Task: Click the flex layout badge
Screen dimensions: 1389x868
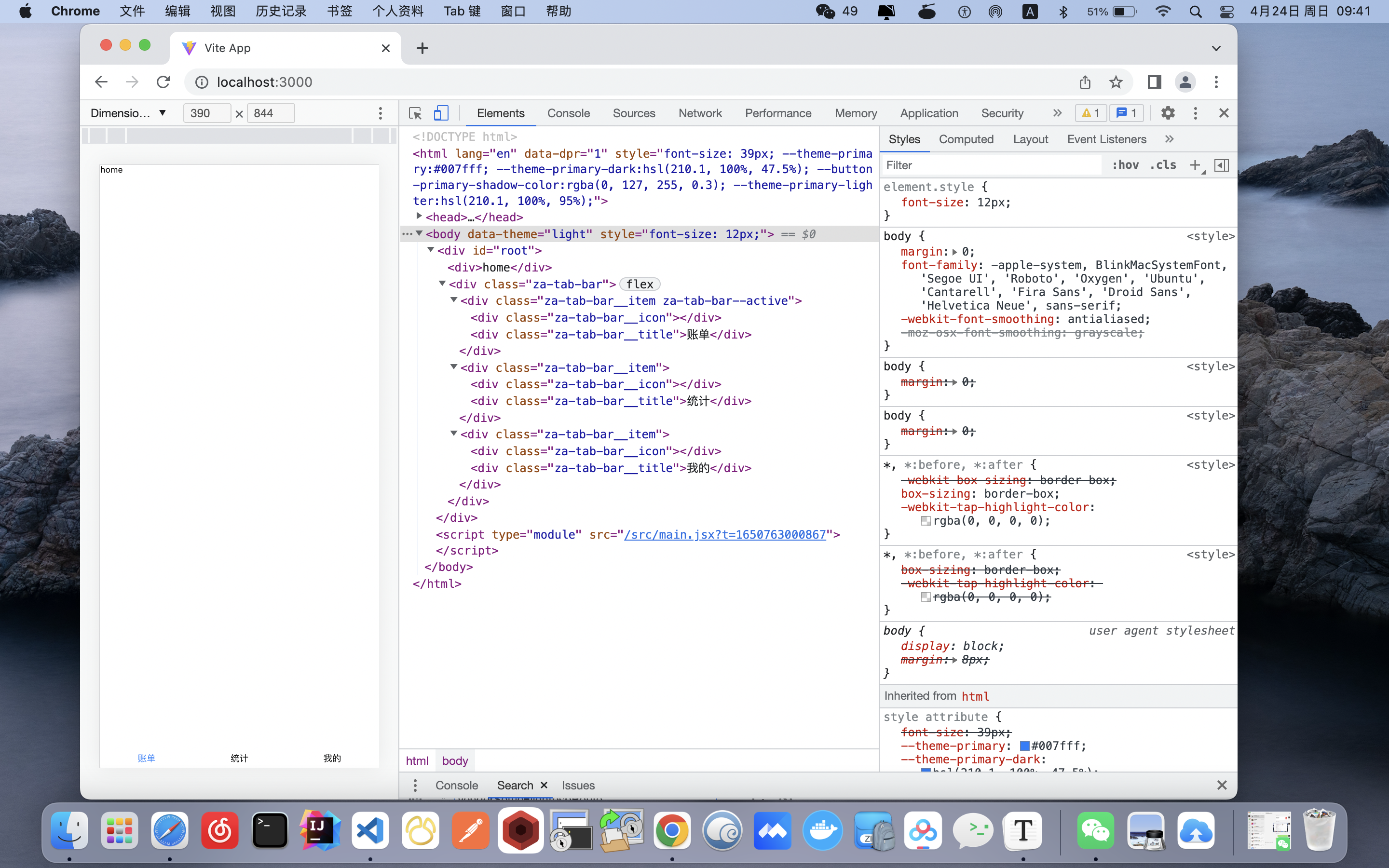Action: coord(640,284)
